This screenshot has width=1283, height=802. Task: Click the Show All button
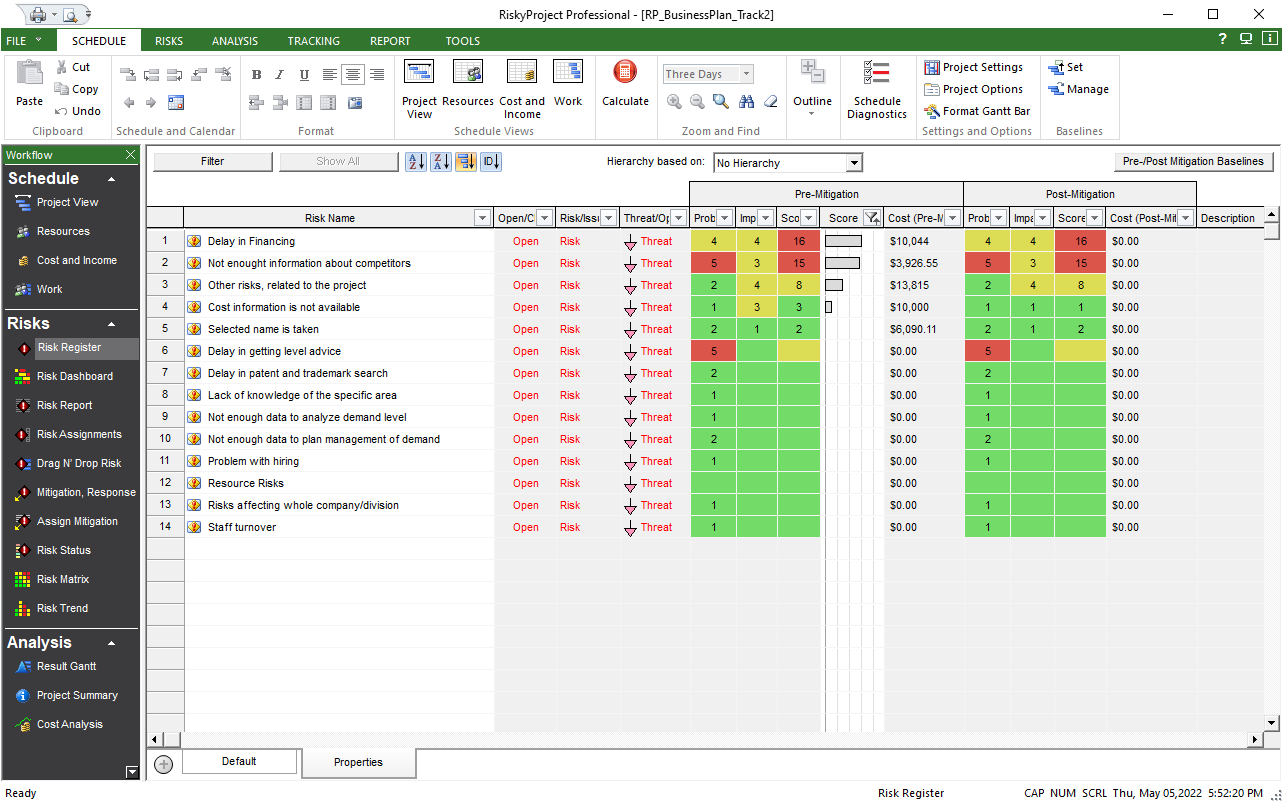coord(338,161)
